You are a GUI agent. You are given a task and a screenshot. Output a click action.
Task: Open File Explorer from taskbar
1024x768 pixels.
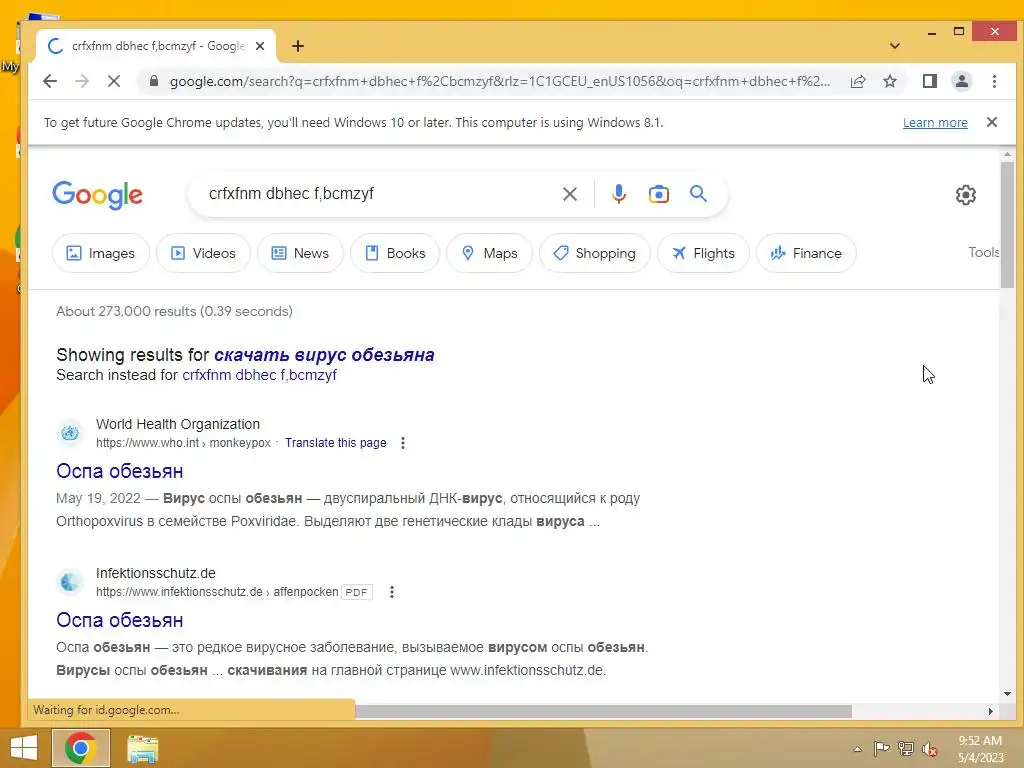click(x=142, y=748)
